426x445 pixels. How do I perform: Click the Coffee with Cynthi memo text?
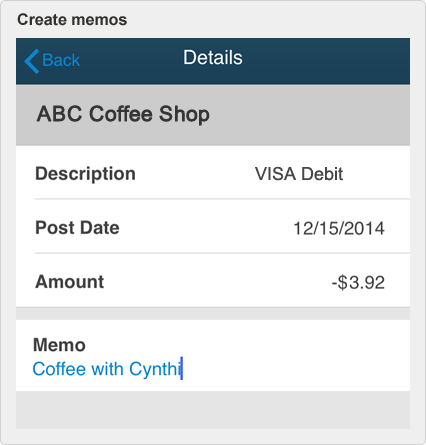107,369
